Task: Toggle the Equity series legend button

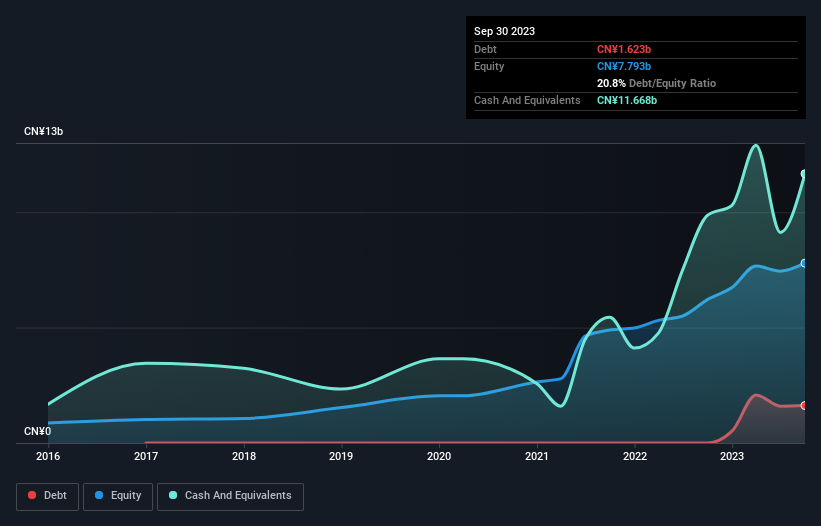Action: click(118, 496)
